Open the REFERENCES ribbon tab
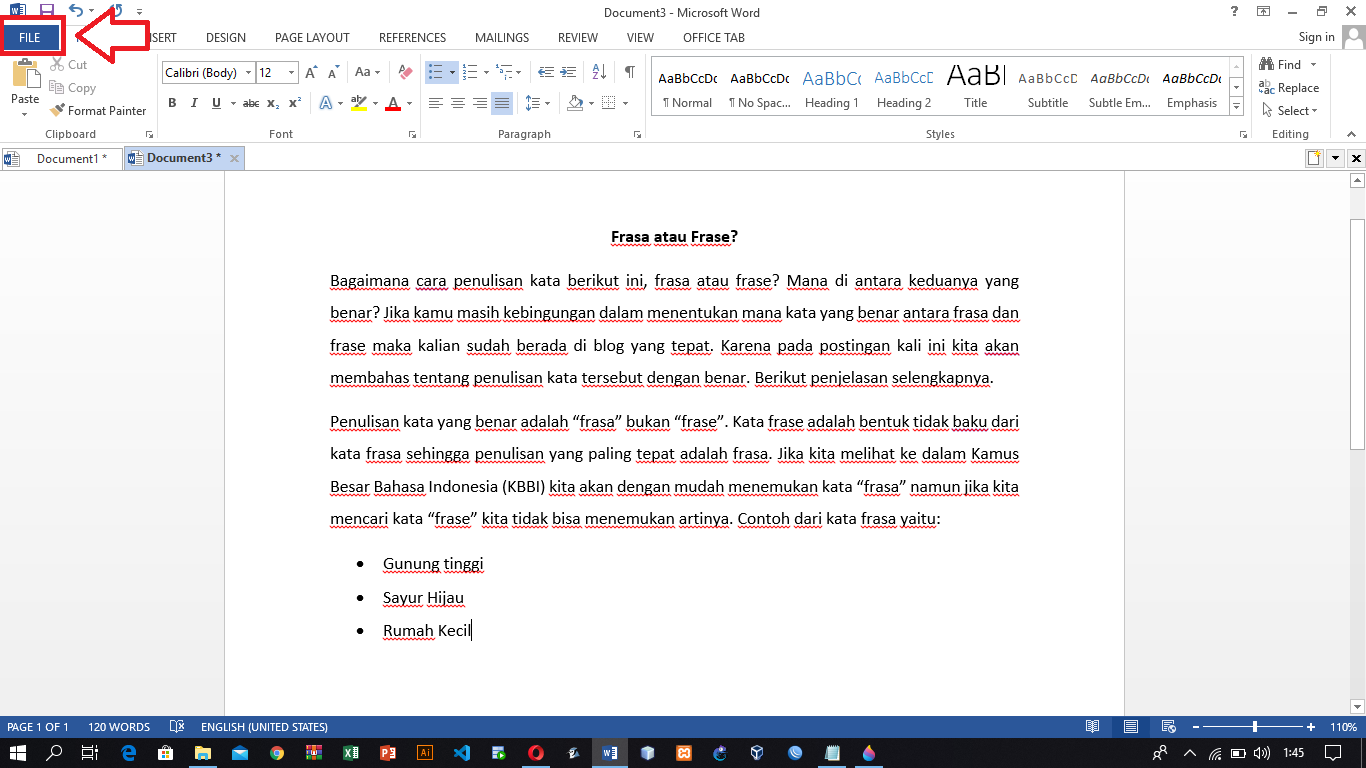This screenshot has height=768, width=1366. (412, 38)
